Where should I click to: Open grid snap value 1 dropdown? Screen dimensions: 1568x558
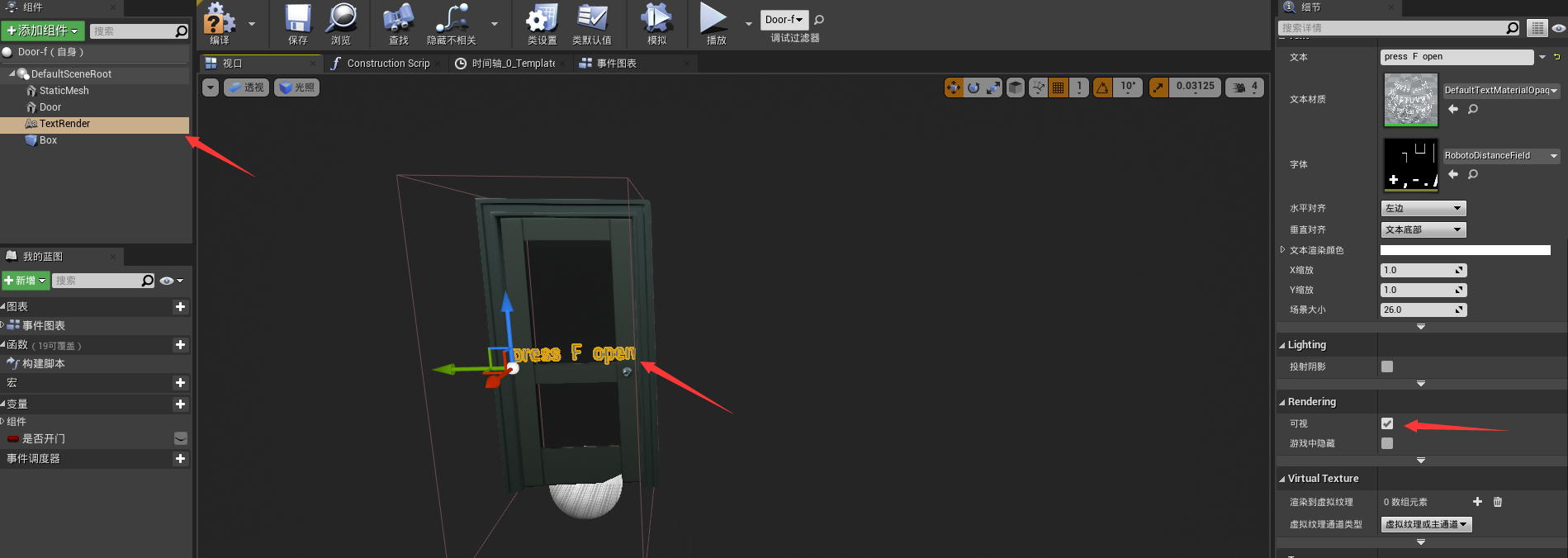(x=1079, y=87)
